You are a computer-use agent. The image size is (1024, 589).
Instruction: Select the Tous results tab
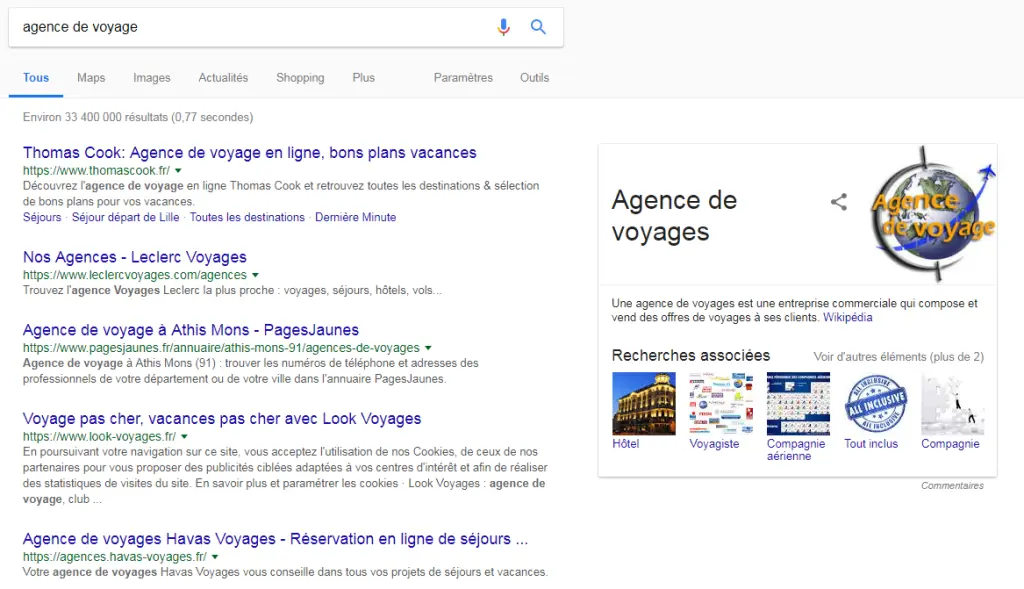(x=36, y=78)
